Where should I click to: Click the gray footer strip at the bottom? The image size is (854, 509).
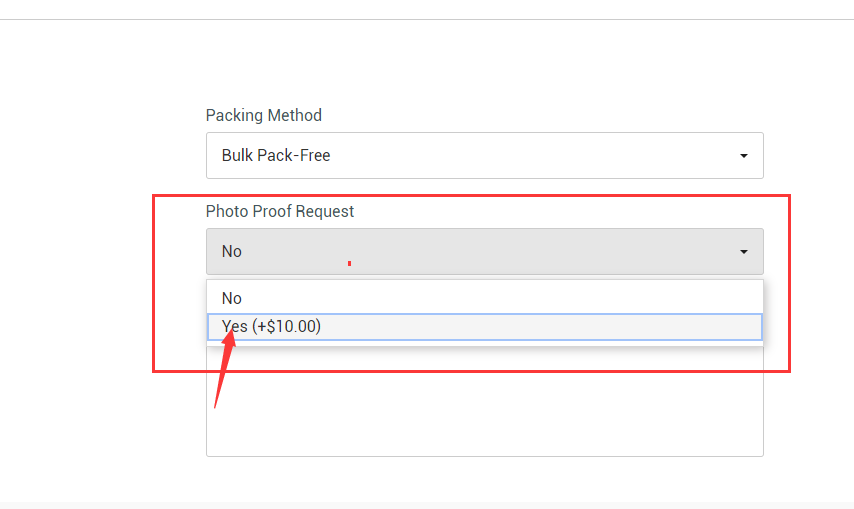click(x=427, y=505)
